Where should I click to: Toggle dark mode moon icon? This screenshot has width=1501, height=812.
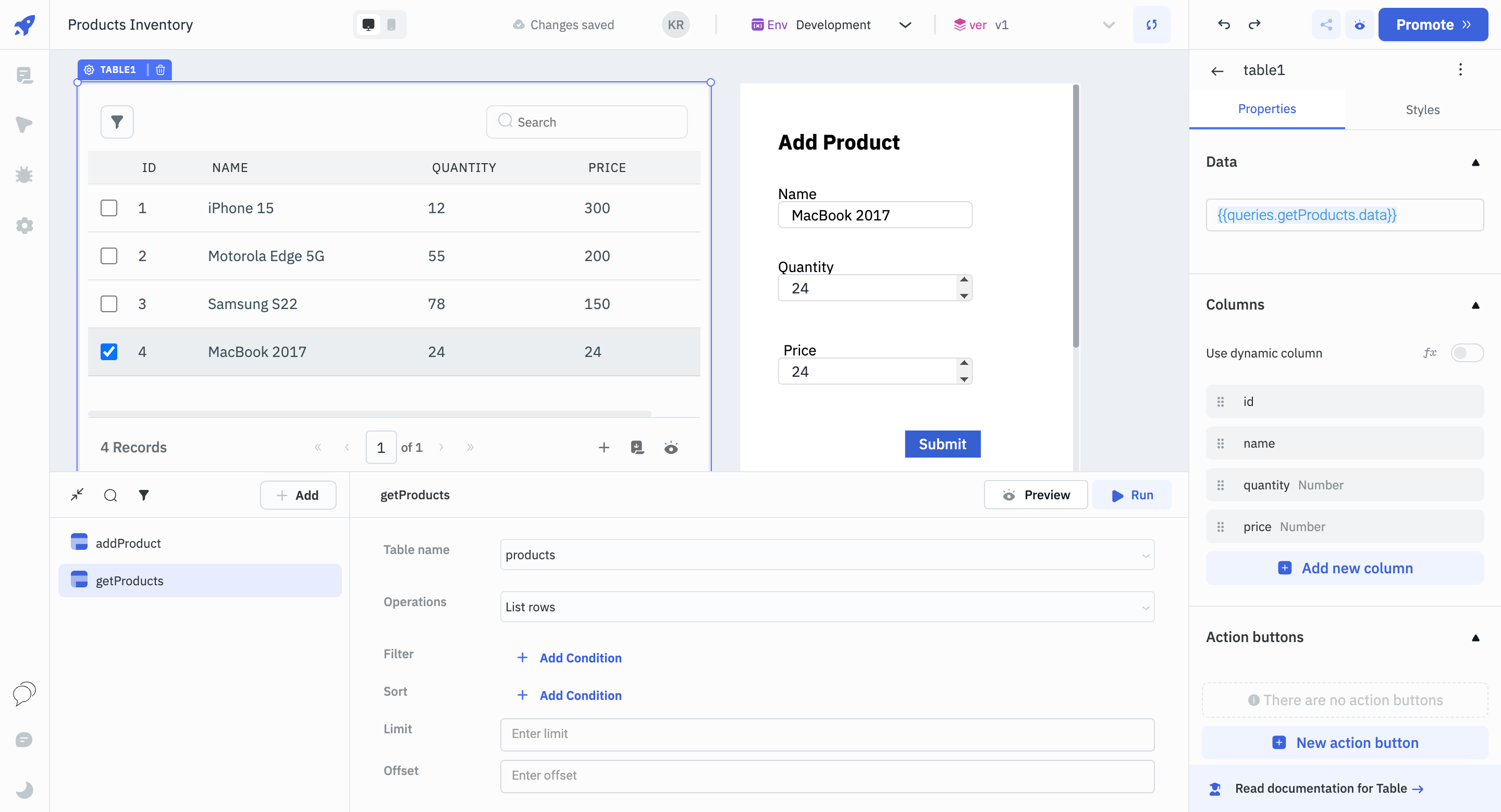pos(24,789)
